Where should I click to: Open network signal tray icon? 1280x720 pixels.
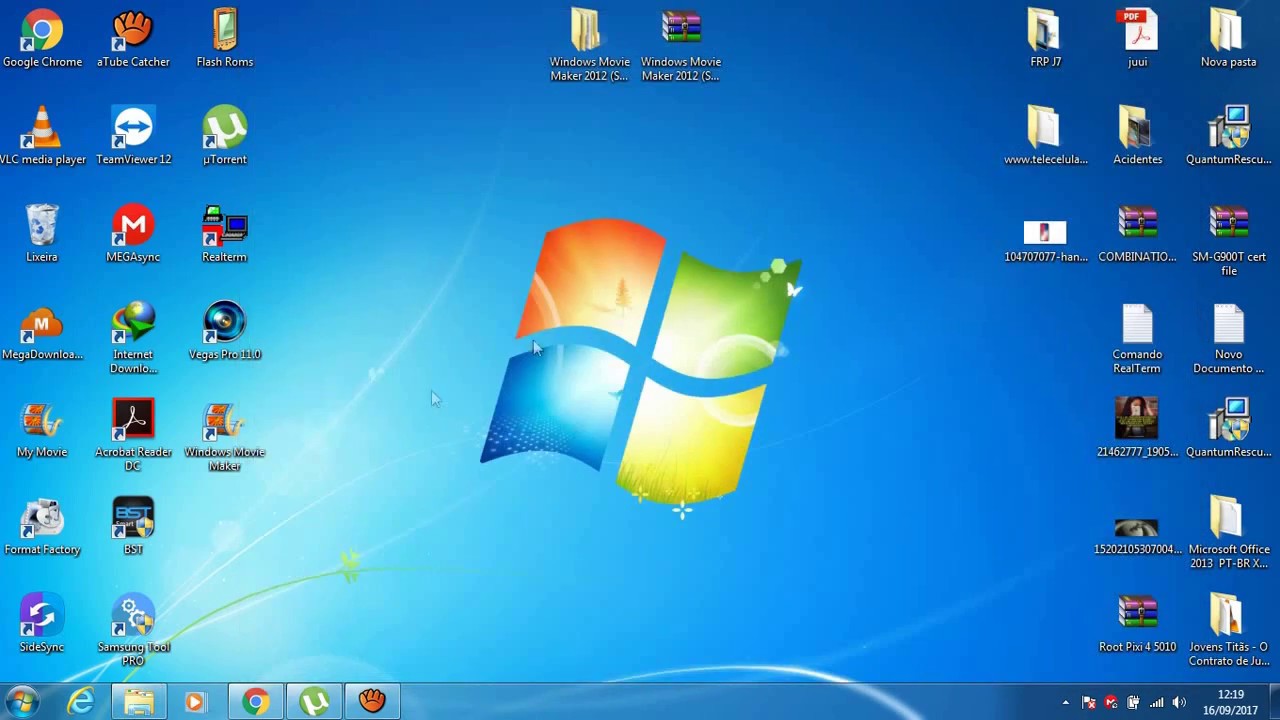[1156, 703]
